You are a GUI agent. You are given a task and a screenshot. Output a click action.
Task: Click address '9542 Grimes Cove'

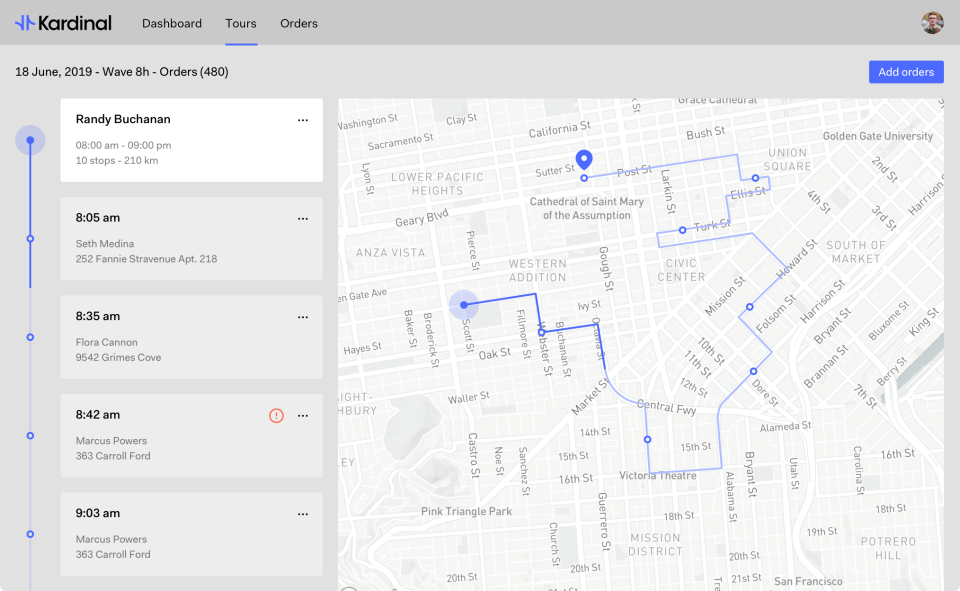click(x=119, y=358)
